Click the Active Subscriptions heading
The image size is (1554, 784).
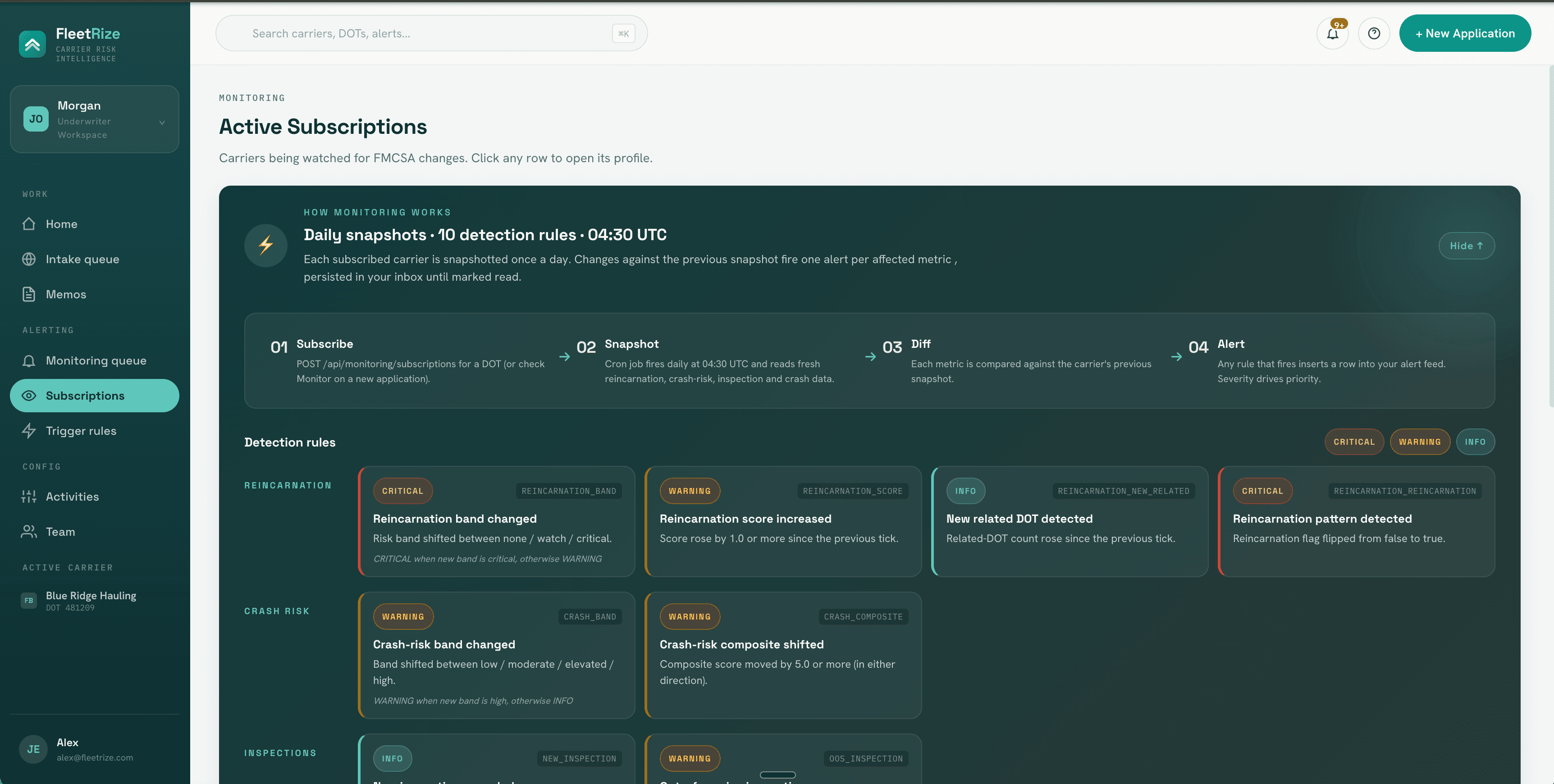pos(323,127)
